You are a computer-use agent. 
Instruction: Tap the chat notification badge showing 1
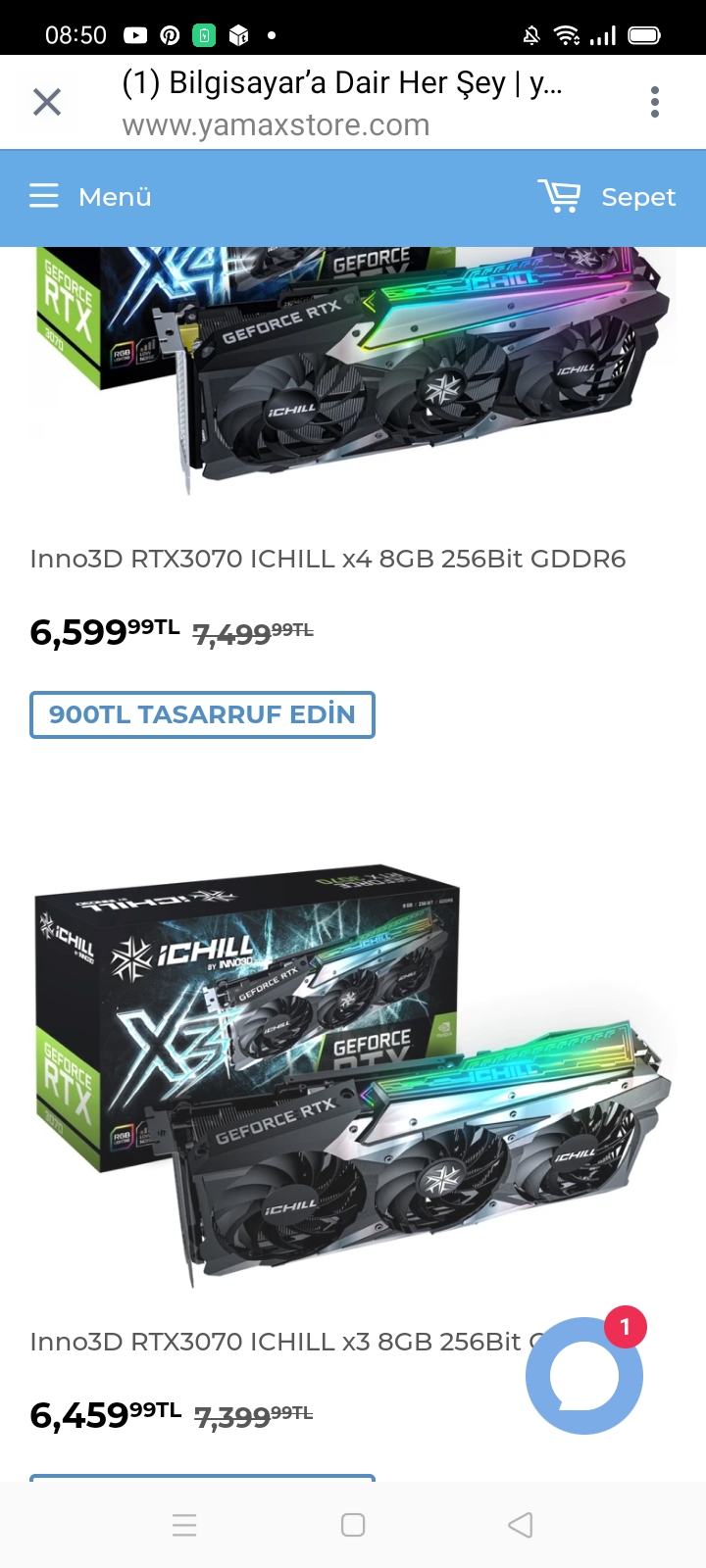point(625,1328)
